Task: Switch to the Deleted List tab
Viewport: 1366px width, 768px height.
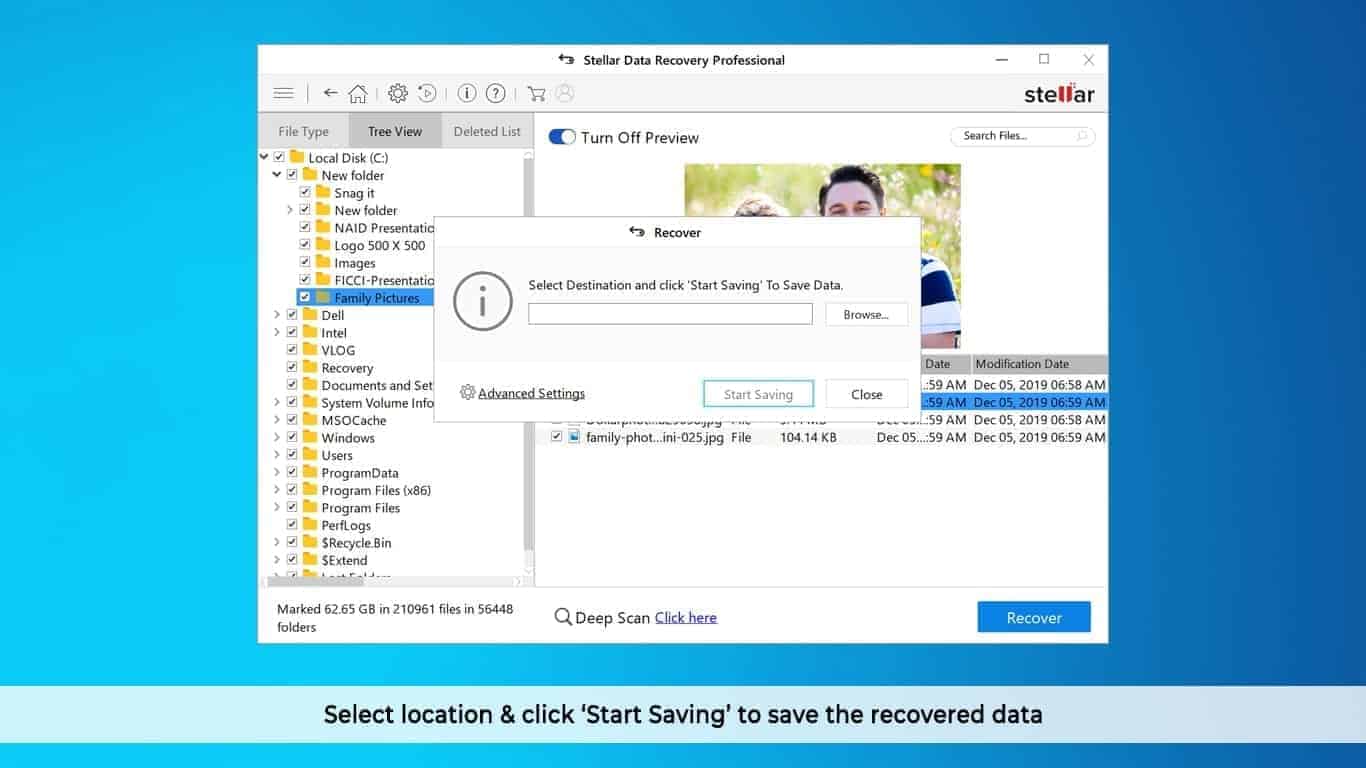Action: (x=487, y=130)
